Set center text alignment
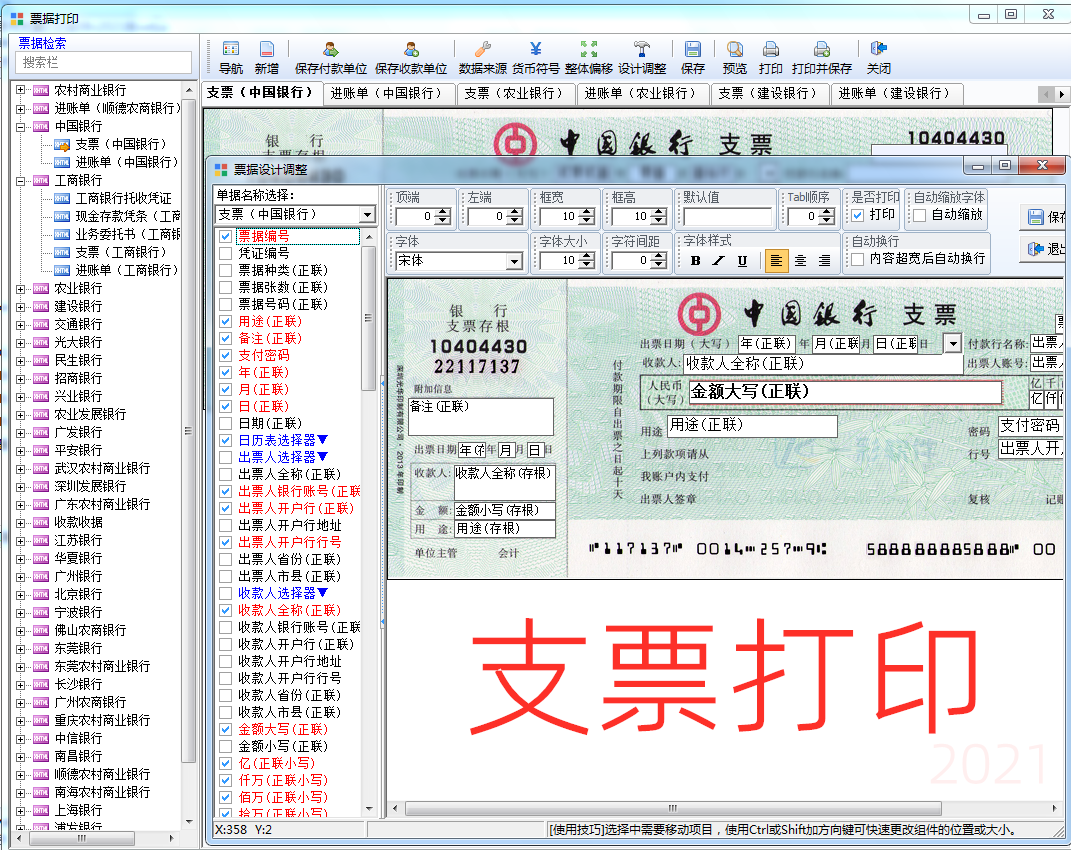Screen dimensions: 1071x850 pyautogui.click(x=801, y=260)
